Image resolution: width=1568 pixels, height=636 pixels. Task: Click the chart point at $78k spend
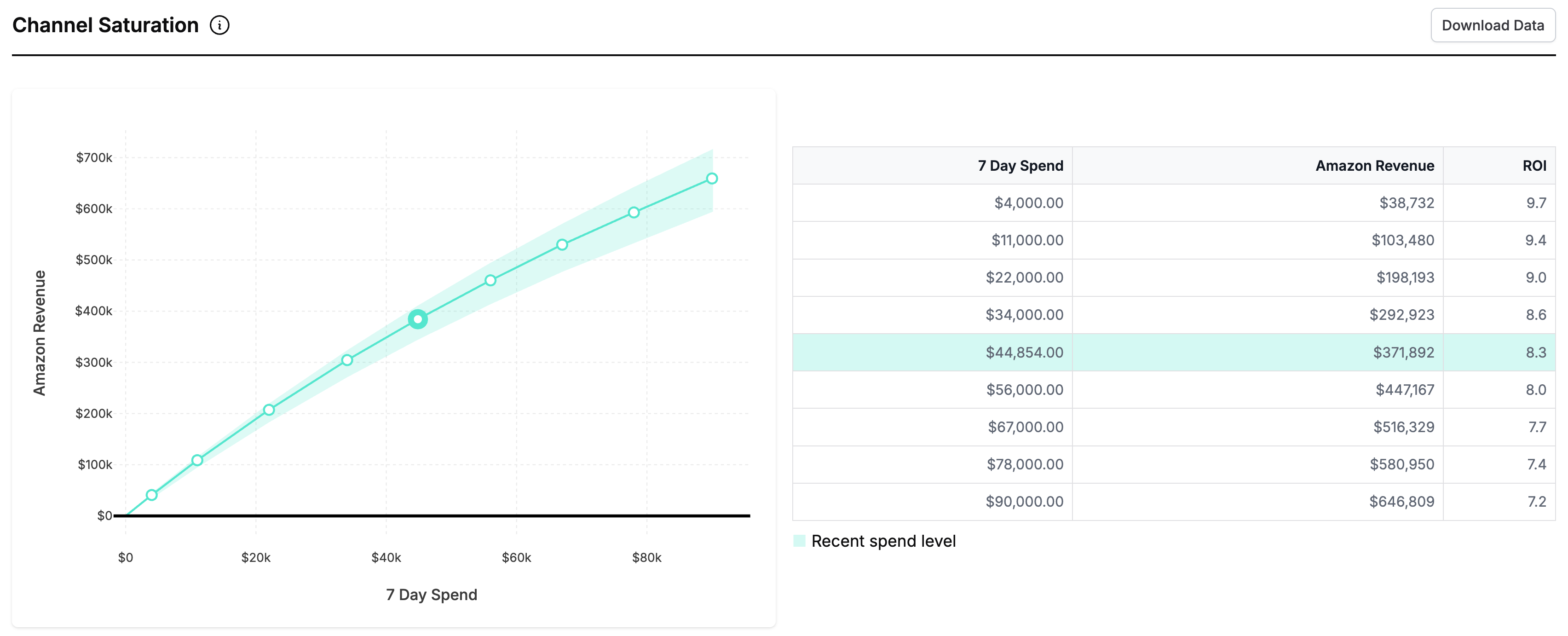[x=634, y=213]
